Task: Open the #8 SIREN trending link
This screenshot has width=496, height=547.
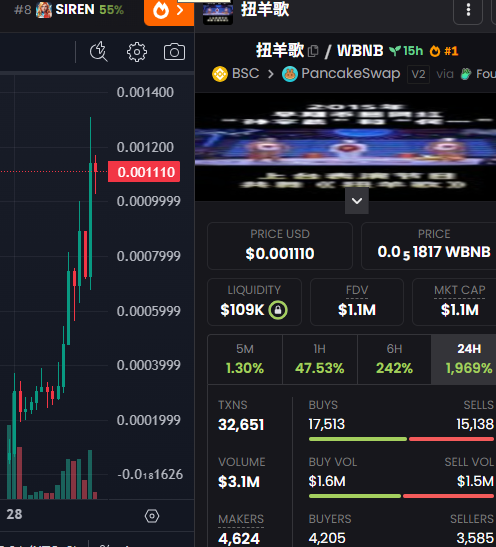Action: click(69, 10)
